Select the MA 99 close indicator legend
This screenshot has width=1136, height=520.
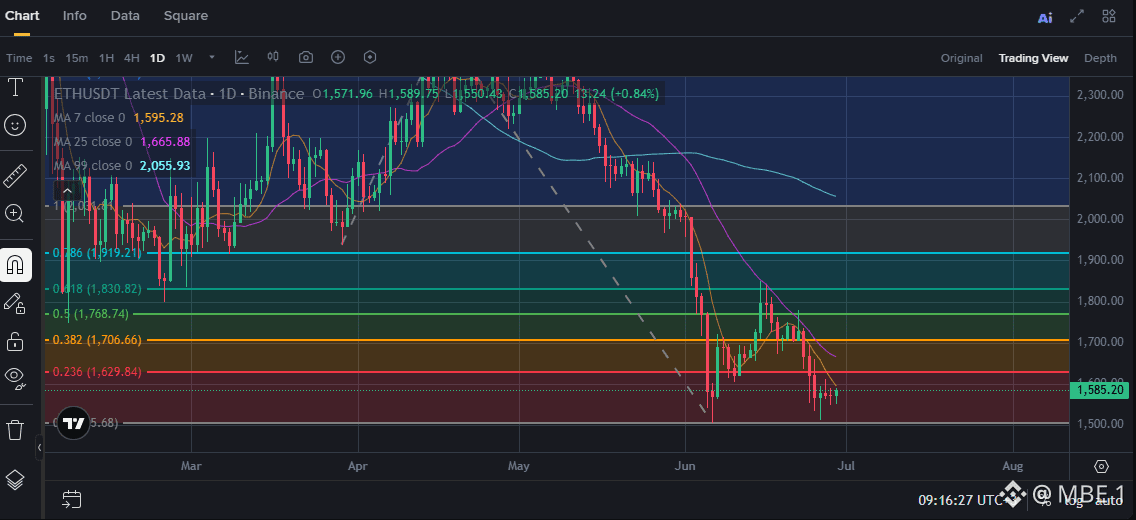tap(122, 166)
